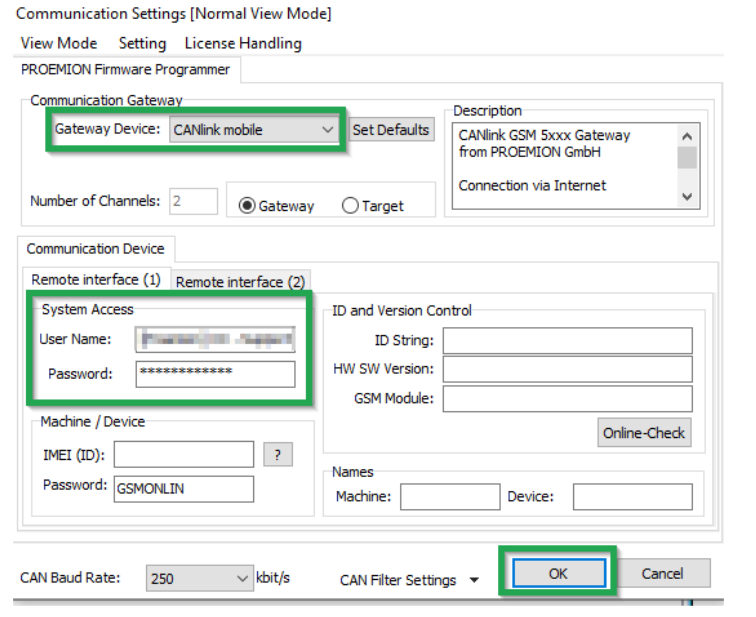
Task: Click into the IMEI (ID) input field
Action: coord(183,455)
